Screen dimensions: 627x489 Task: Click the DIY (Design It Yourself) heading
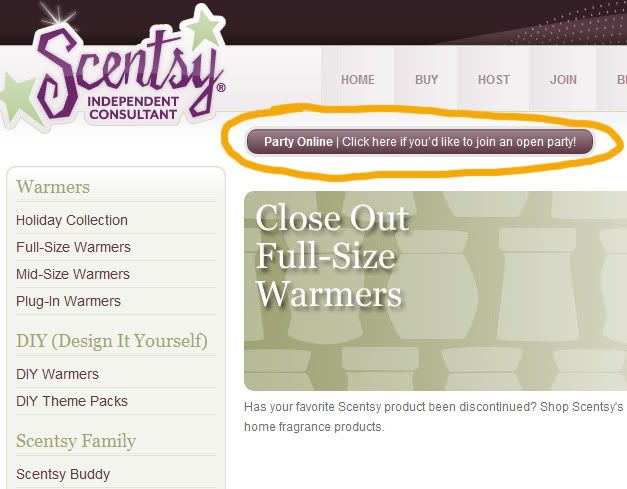(x=112, y=341)
